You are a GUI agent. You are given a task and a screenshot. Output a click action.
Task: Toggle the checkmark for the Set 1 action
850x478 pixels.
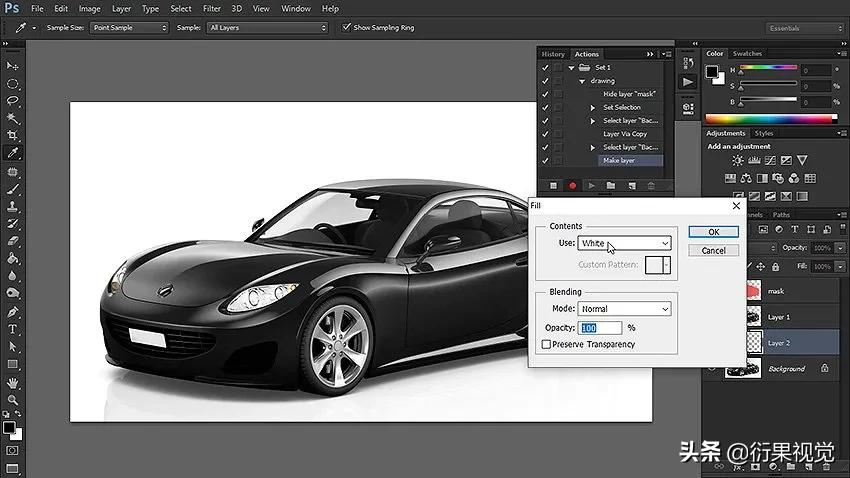545,68
